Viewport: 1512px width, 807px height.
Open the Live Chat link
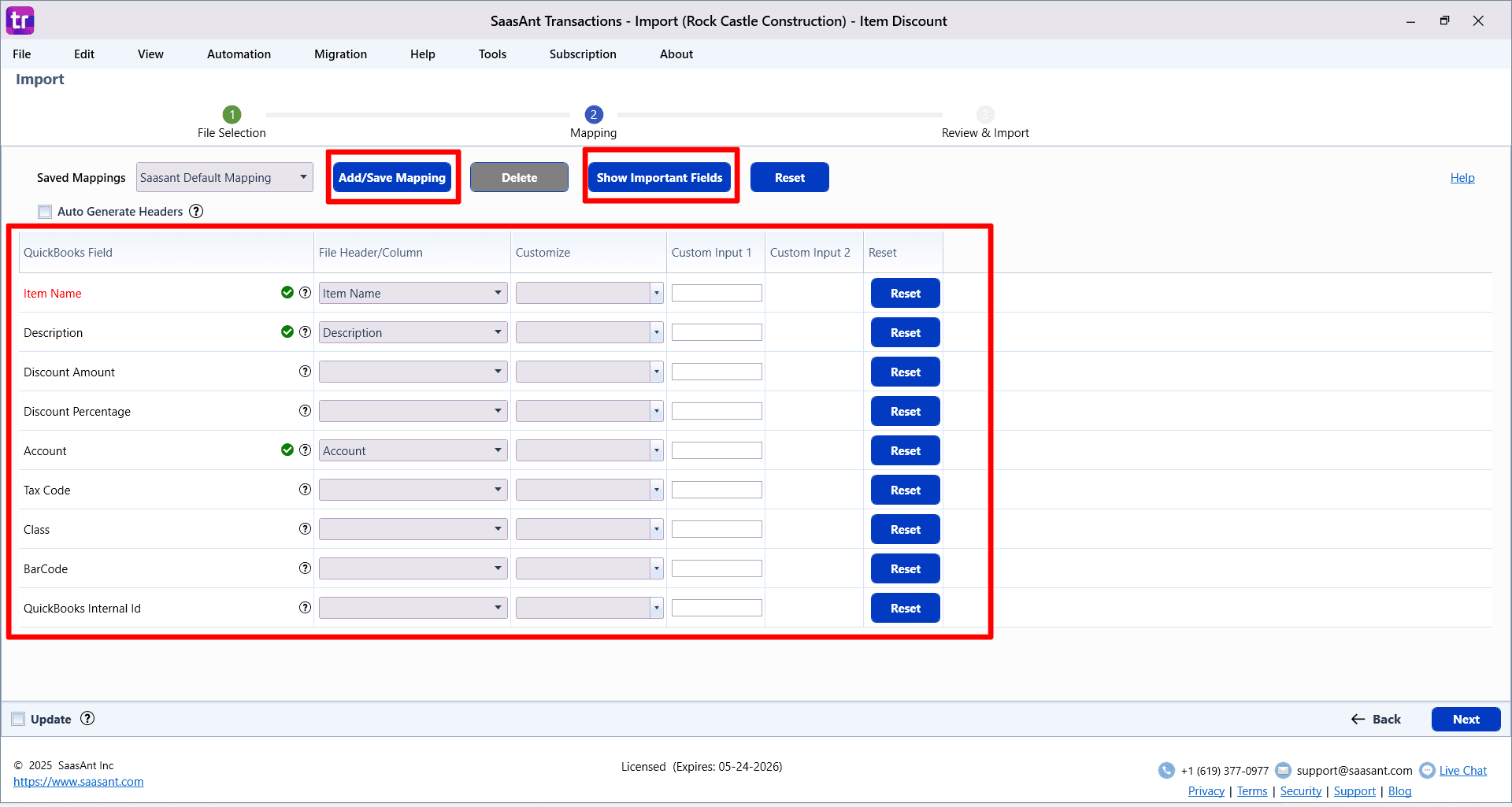(x=1462, y=771)
